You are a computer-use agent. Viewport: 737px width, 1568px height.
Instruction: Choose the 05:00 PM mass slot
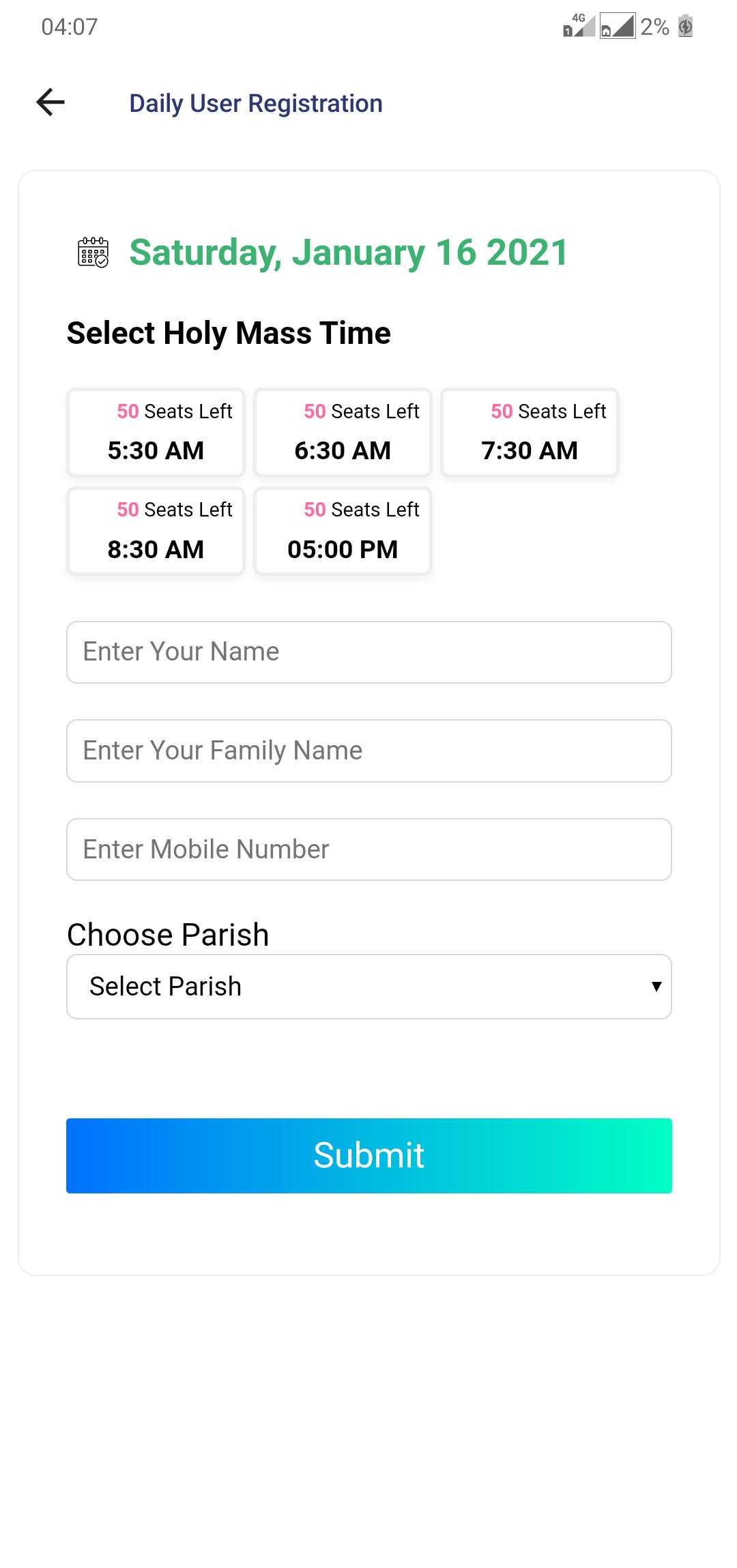[343, 532]
